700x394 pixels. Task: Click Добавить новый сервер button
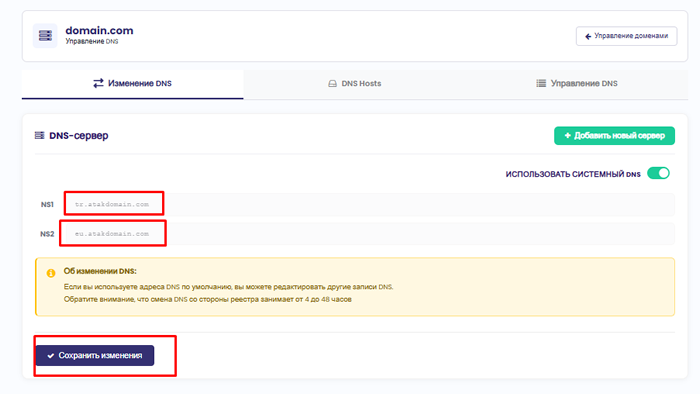[x=614, y=136]
